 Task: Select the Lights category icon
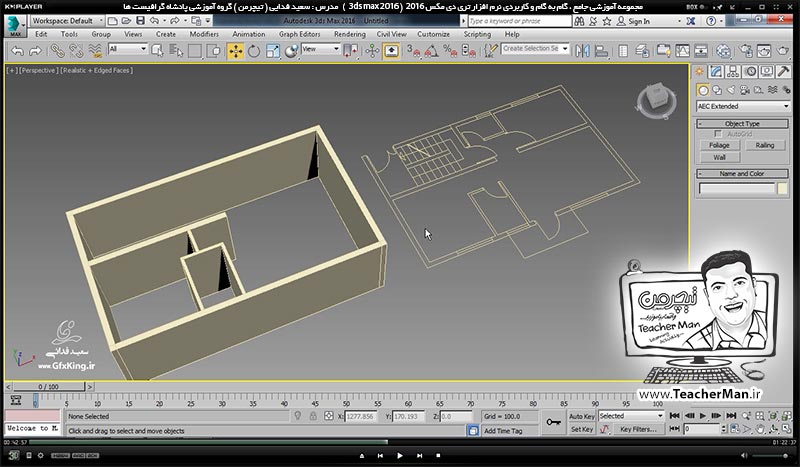[x=731, y=90]
